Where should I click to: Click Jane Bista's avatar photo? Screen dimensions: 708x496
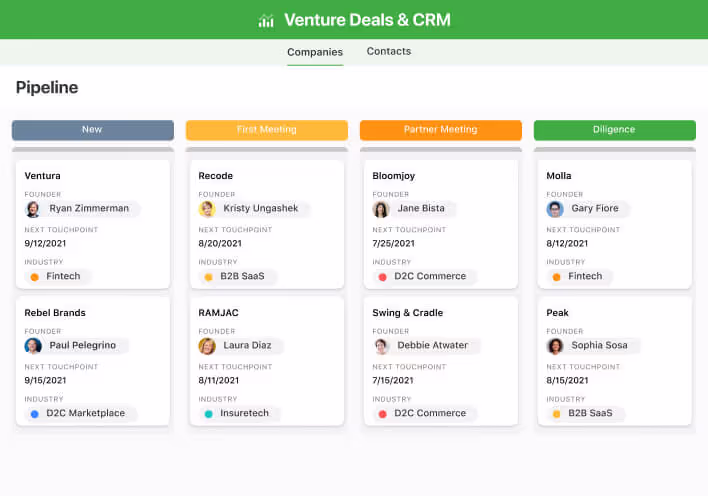[381, 209]
